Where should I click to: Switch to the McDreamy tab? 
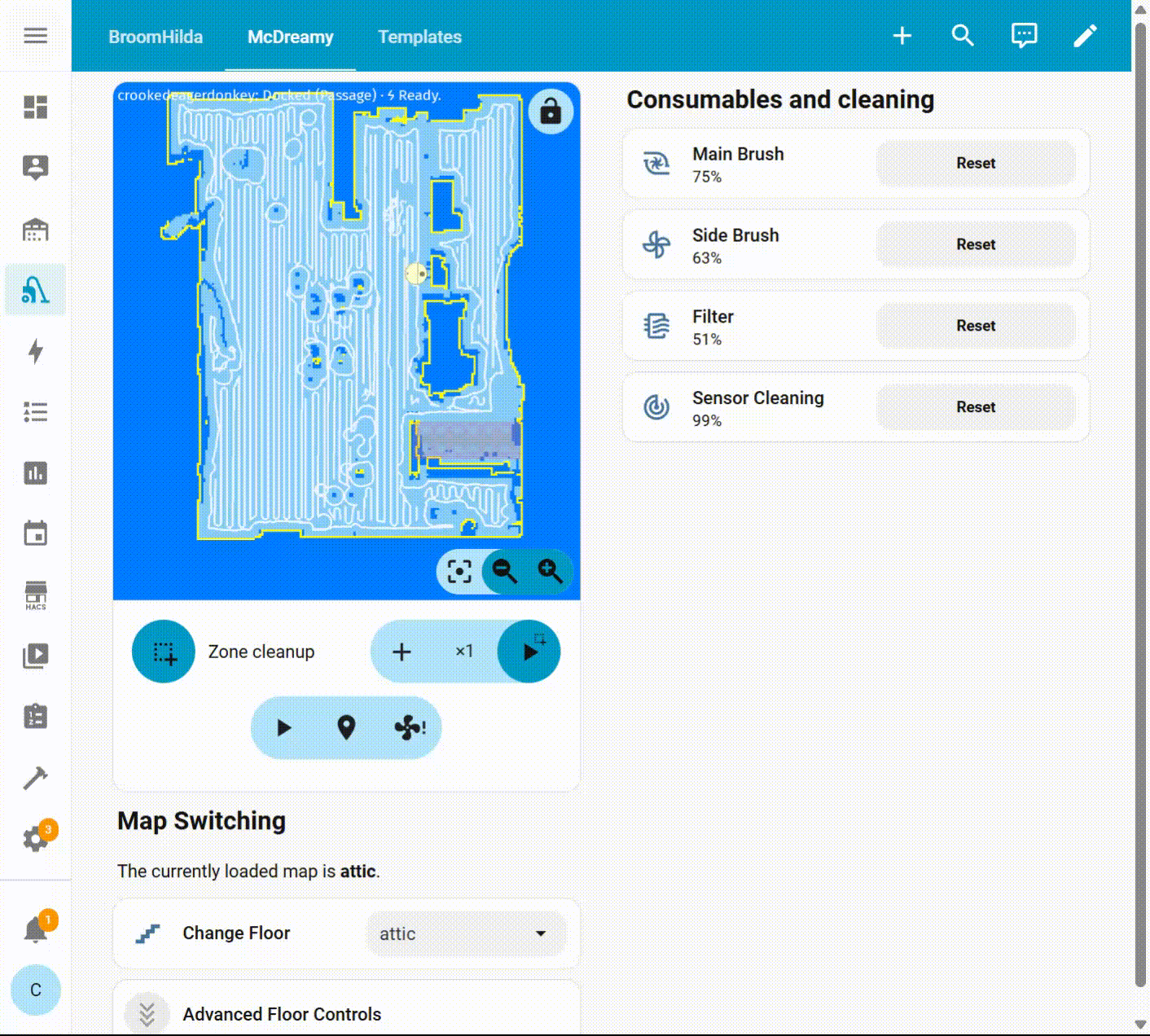click(291, 37)
